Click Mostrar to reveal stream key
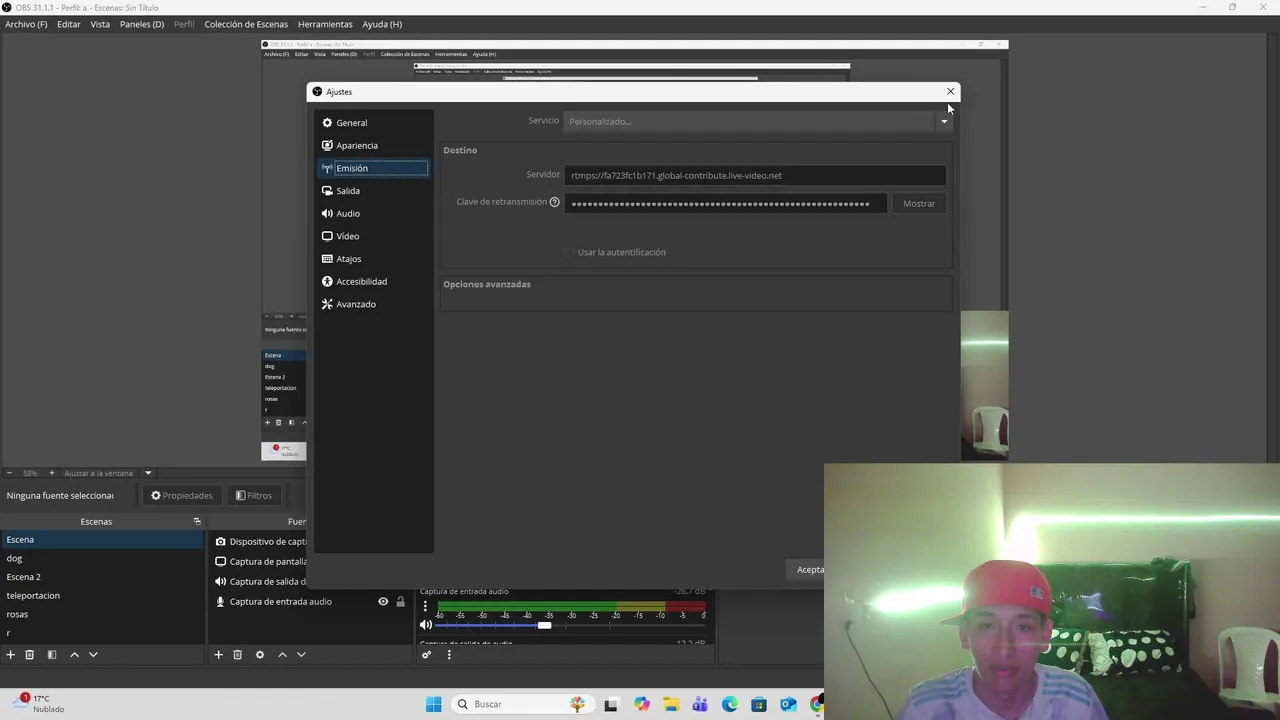 point(919,204)
